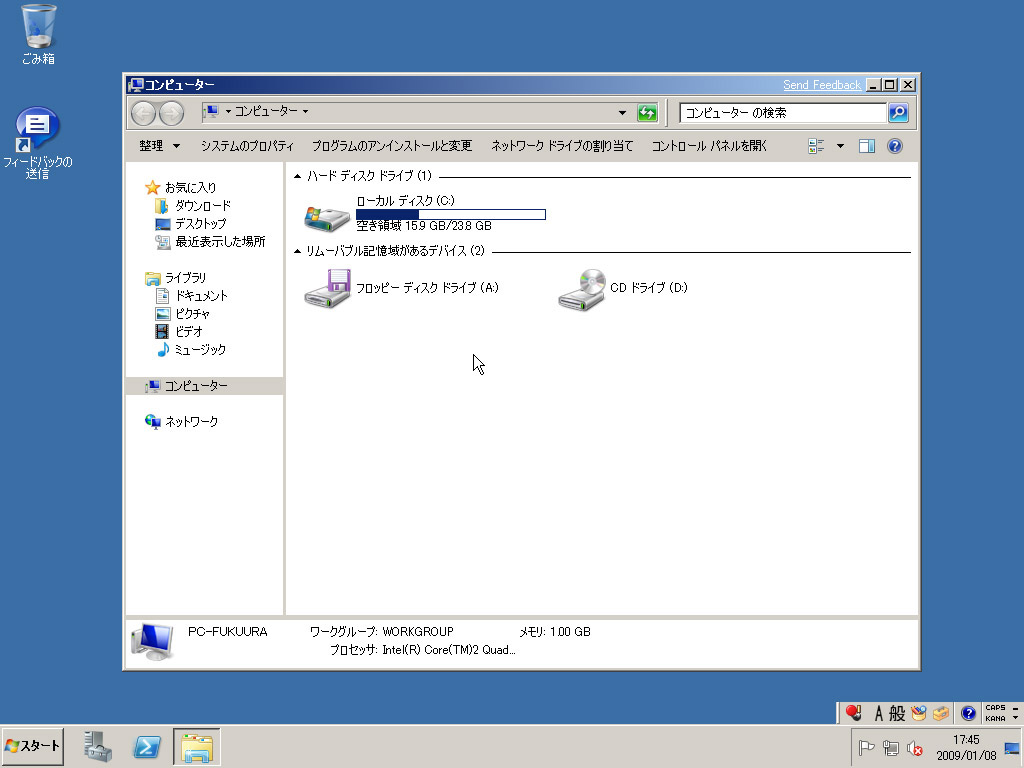Click the blue search magnifier button
1024x768 pixels.
898,113
